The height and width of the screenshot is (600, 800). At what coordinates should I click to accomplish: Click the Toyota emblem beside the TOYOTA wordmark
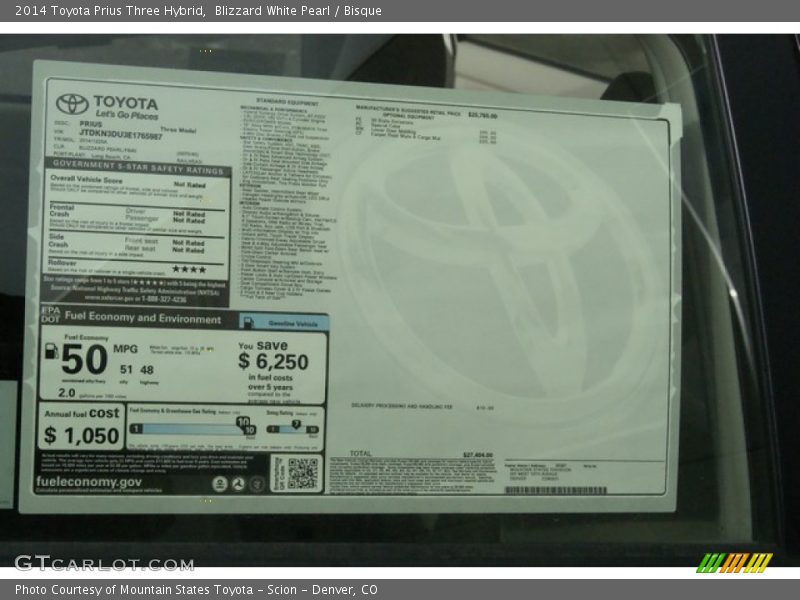pos(72,104)
